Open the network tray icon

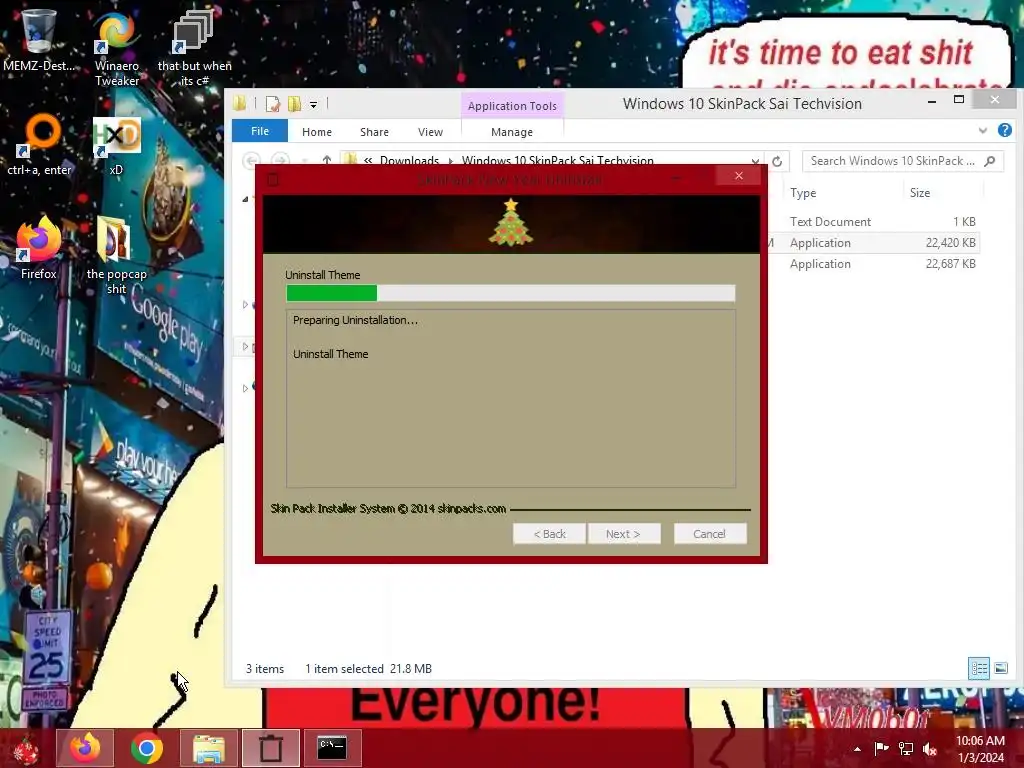pyautogui.click(x=906, y=749)
